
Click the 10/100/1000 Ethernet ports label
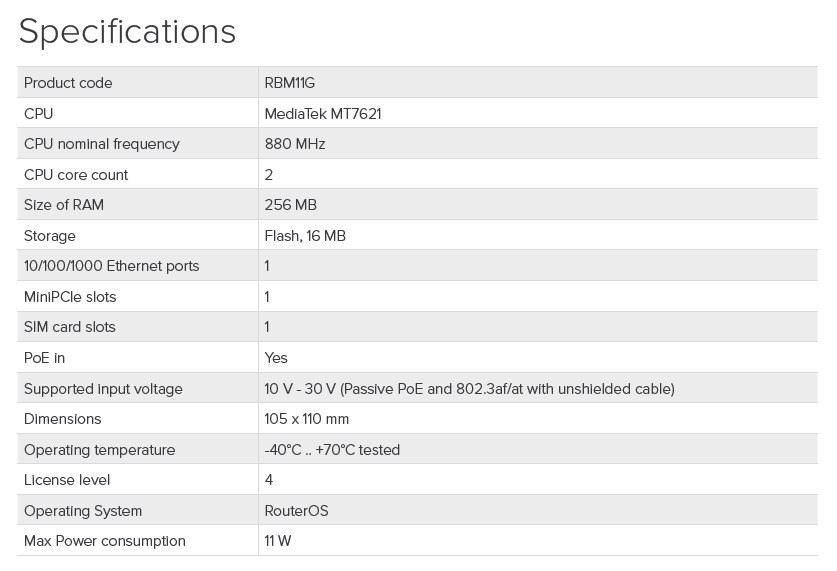click(x=112, y=266)
